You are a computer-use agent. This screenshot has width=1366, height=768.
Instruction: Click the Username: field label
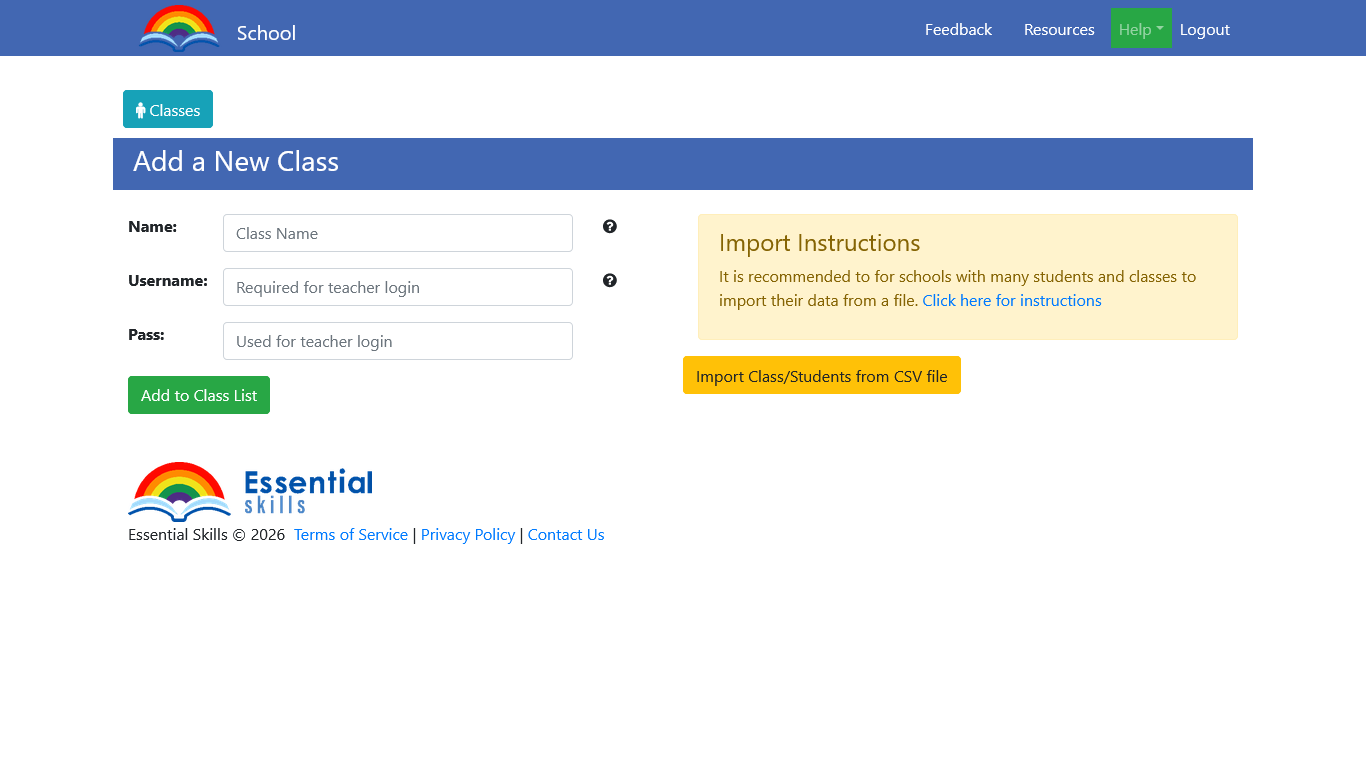click(168, 281)
